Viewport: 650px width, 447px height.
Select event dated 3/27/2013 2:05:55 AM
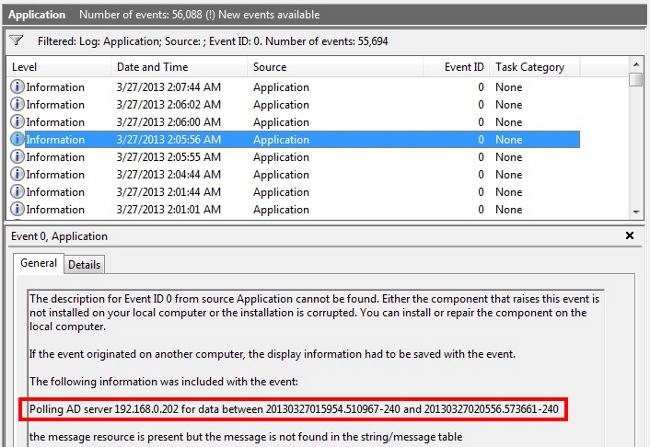pyautogui.click(x=293, y=157)
